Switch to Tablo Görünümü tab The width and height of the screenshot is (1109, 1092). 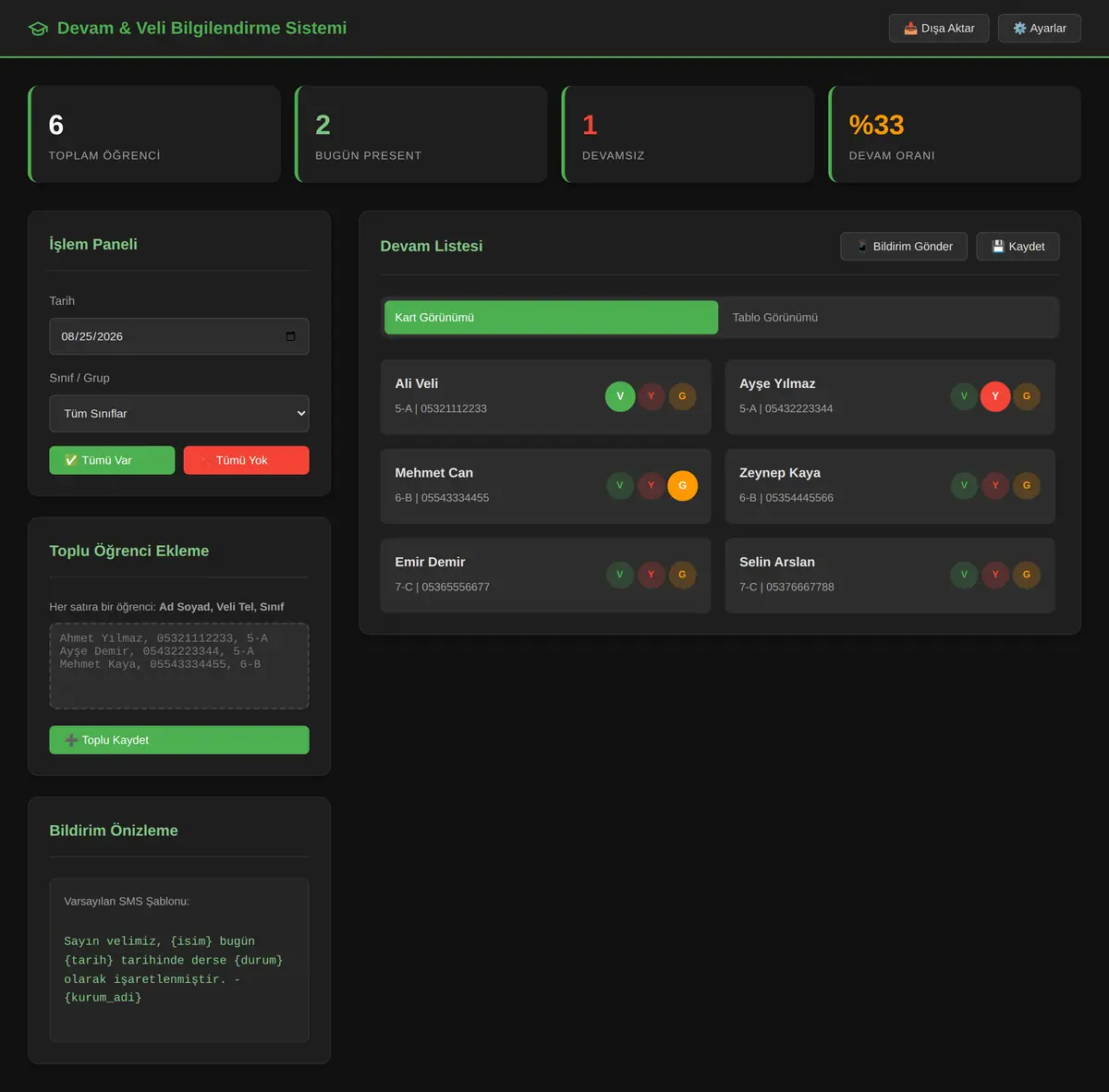pyautogui.click(x=888, y=318)
